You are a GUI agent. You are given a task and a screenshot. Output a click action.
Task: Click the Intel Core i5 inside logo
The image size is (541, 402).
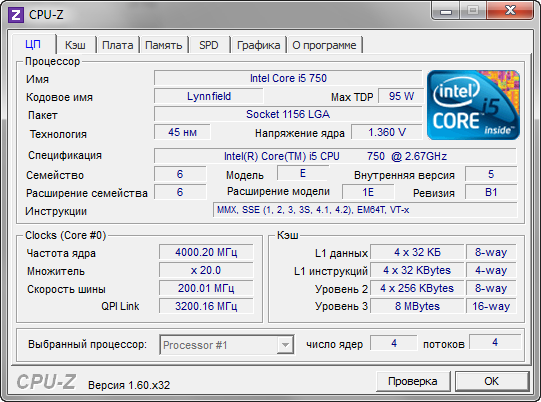click(x=473, y=105)
